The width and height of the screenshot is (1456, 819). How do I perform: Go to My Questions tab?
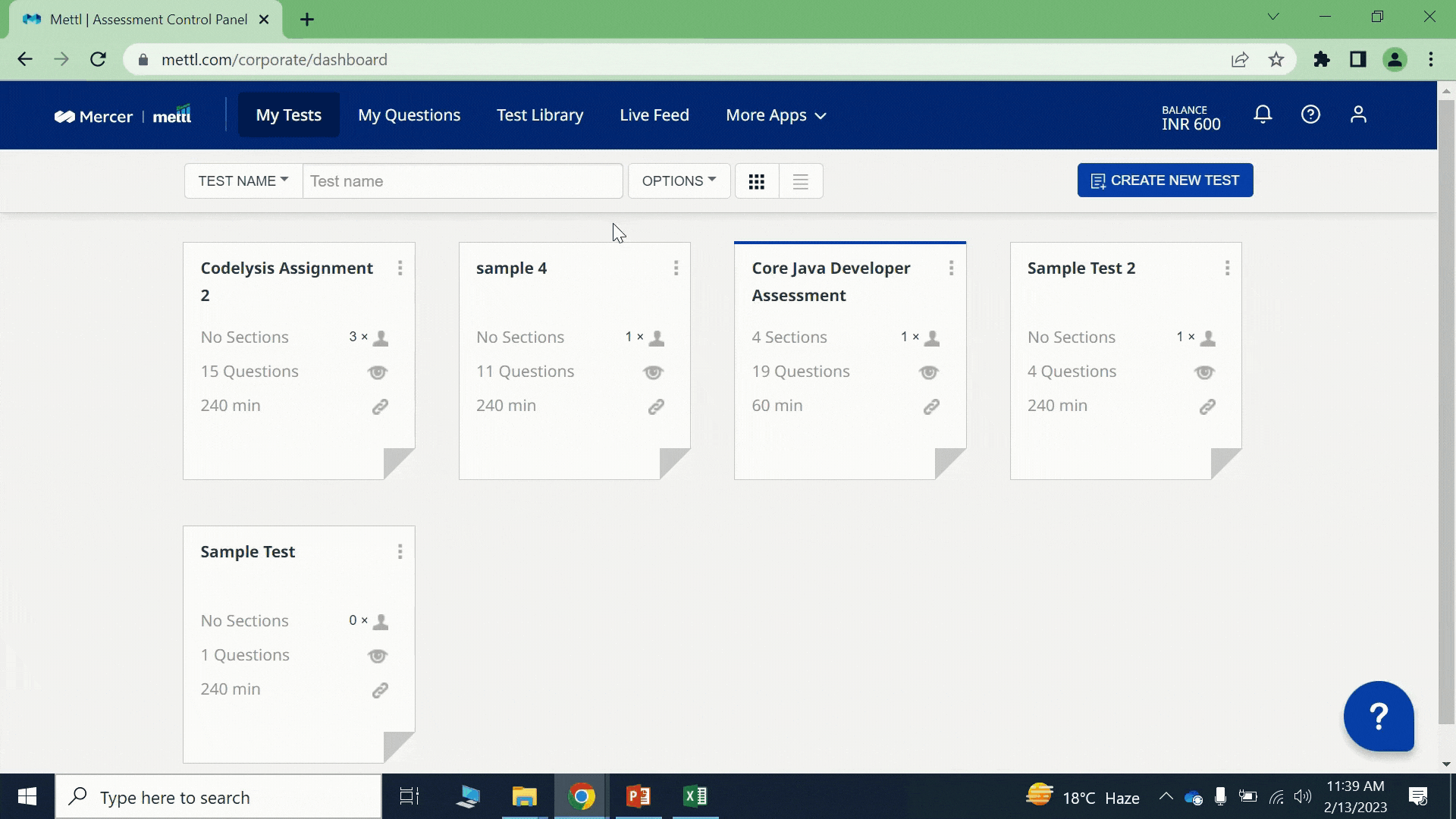tap(409, 115)
